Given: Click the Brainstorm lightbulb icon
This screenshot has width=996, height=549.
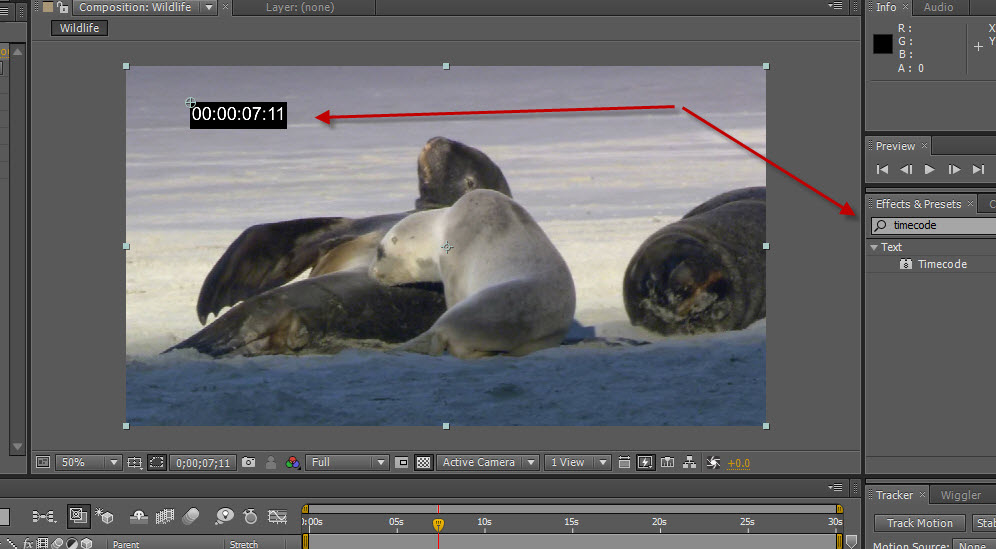Looking at the screenshot, I should tap(224, 517).
